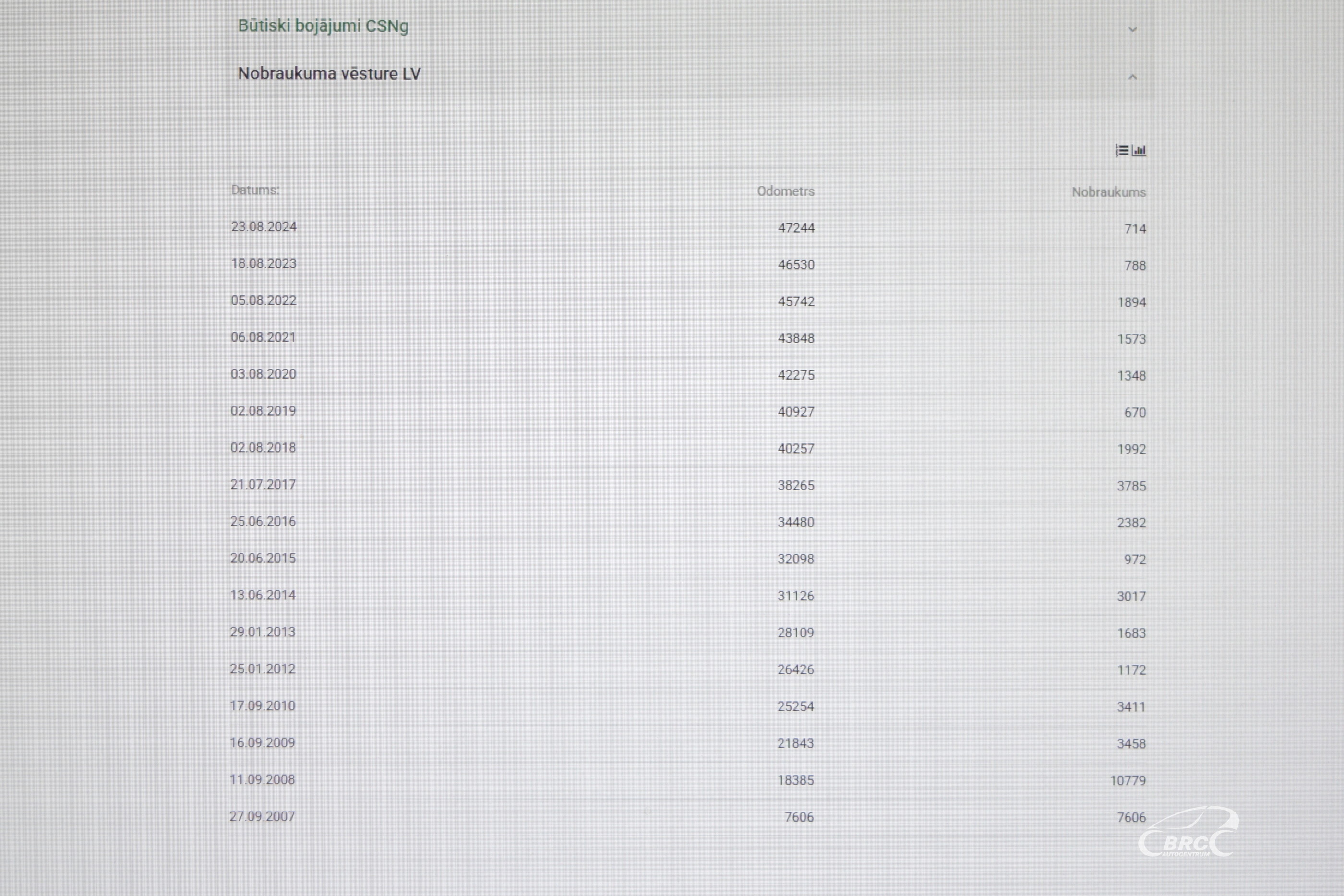Select date 06.08.2021
The image size is (1344, 896).
[x=264, y=337]
